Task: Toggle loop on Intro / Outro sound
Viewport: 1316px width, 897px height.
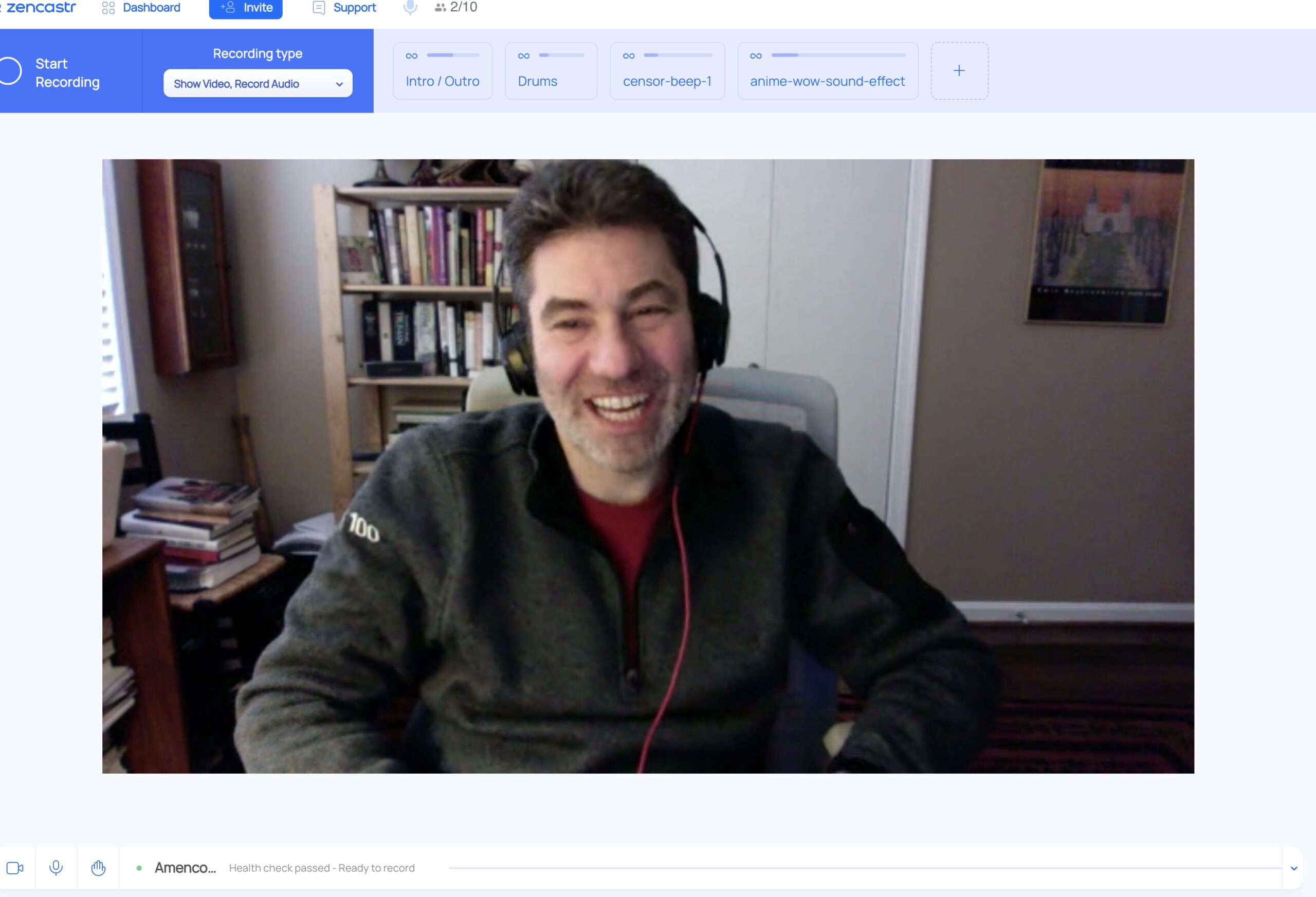Action: pyautogui.click(x=412, y=56)
